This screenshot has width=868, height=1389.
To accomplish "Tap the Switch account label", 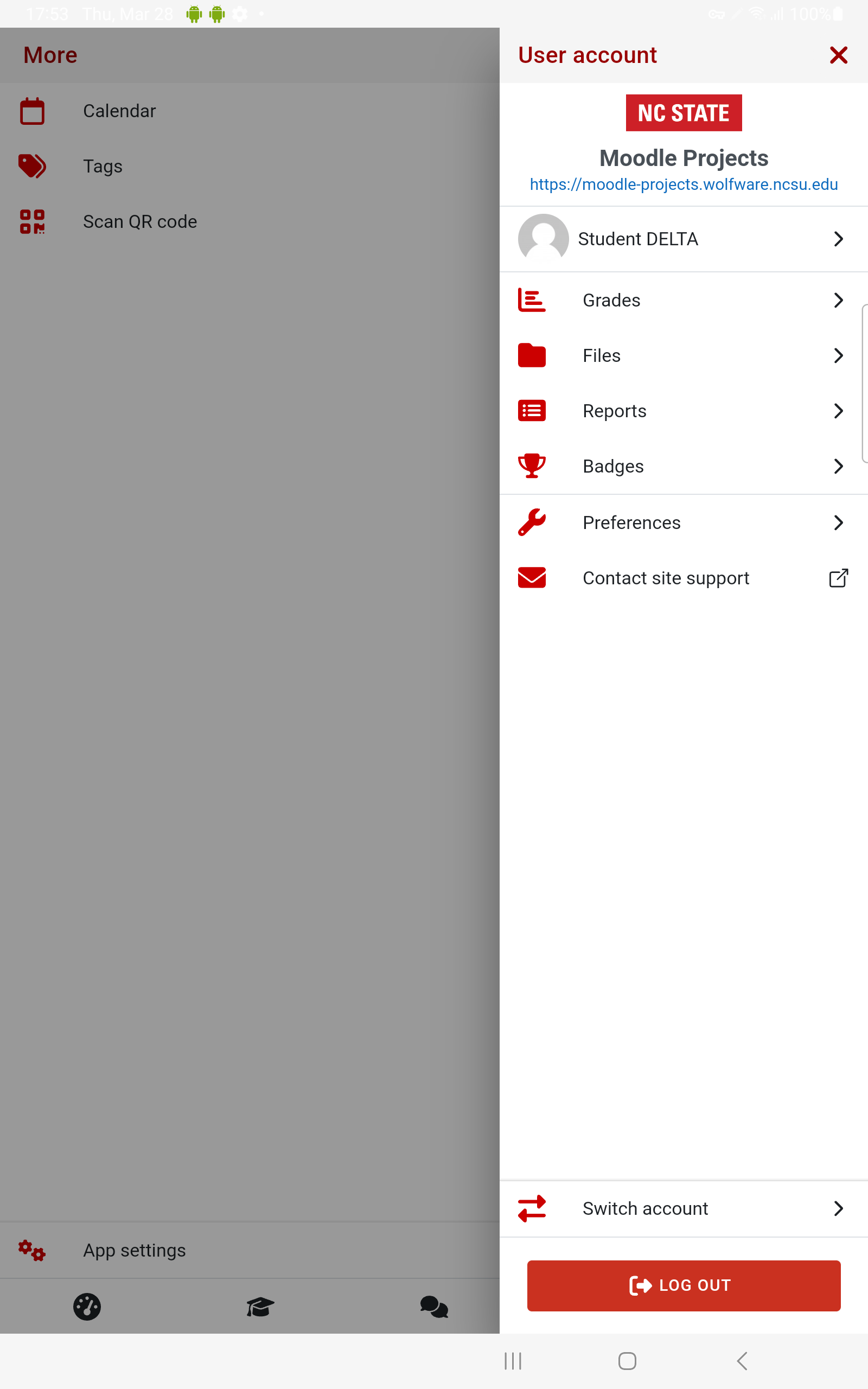I will pos(645,1209).
